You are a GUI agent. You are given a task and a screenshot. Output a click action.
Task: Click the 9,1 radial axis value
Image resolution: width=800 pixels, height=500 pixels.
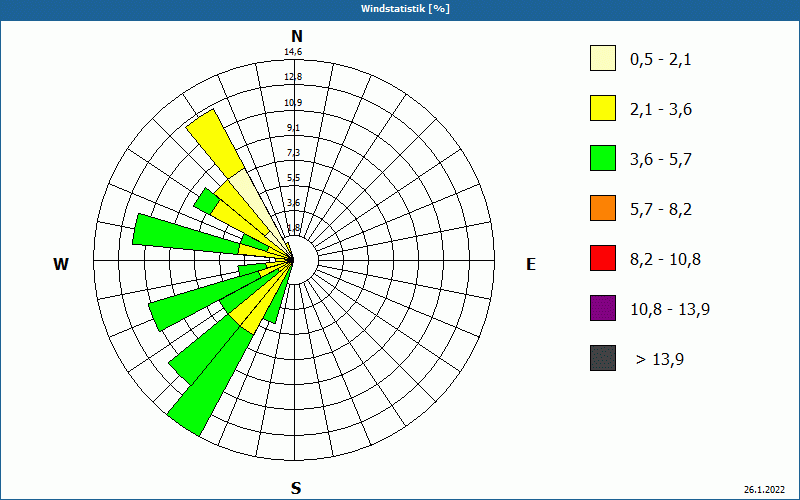[293, 128]
